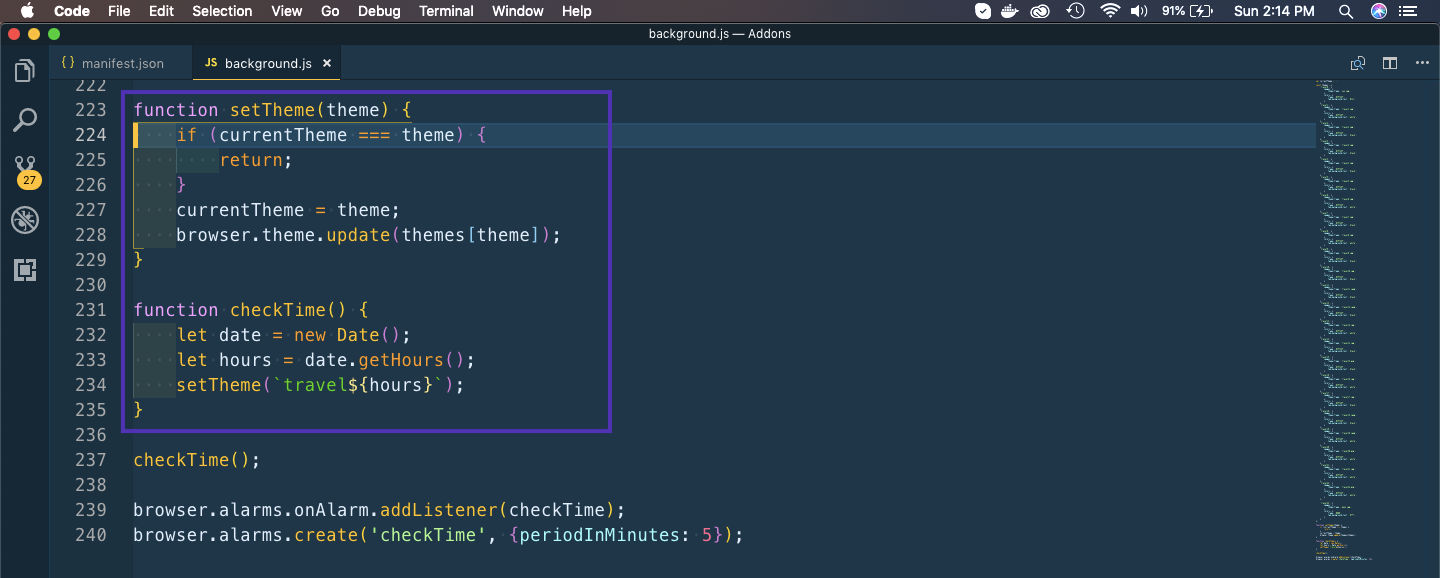Open the Help menu
Image resolution: width=1440 pixels, height=578 pixels.
tap(577, 11)
